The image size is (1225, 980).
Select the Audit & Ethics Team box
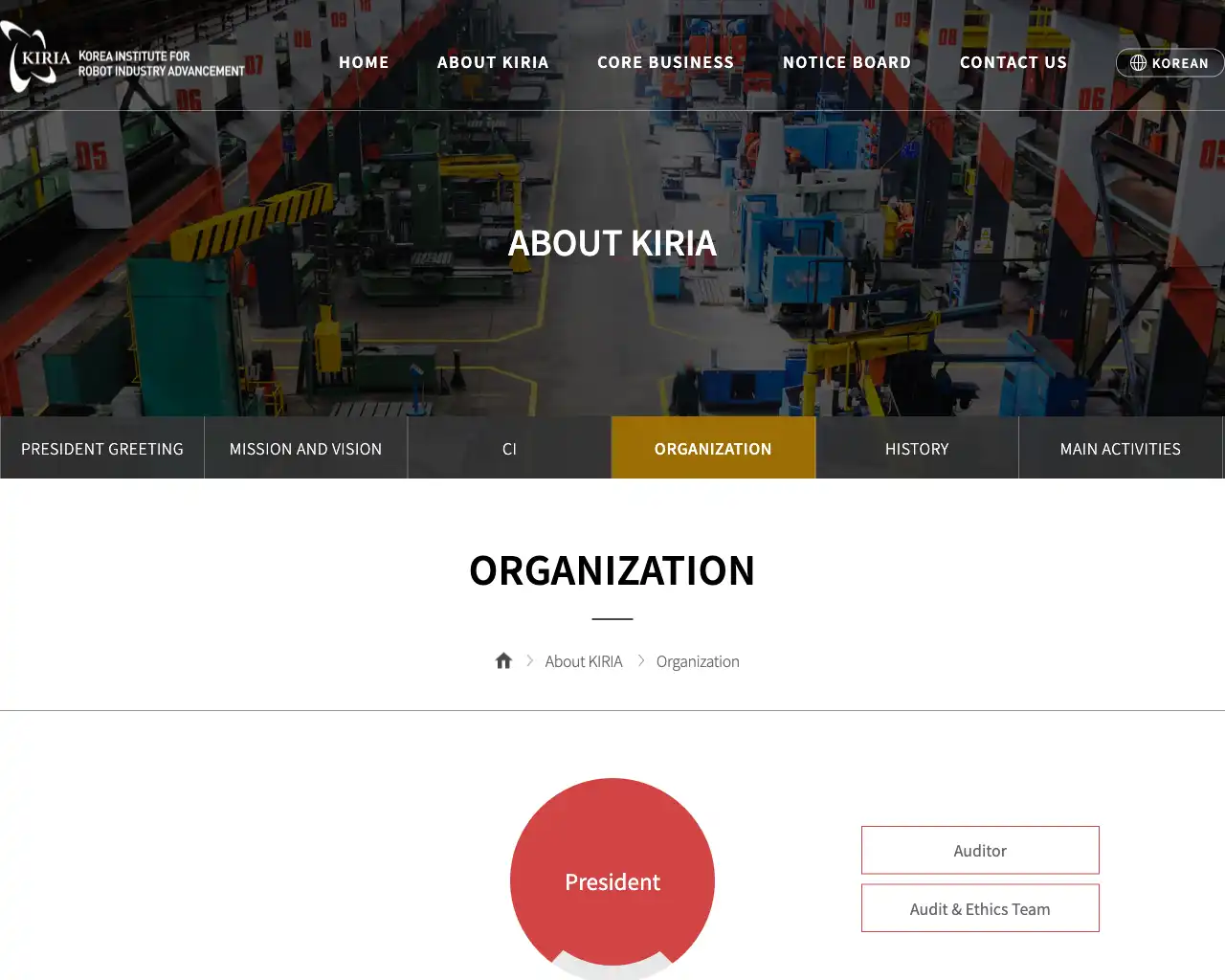coord(980,908)
